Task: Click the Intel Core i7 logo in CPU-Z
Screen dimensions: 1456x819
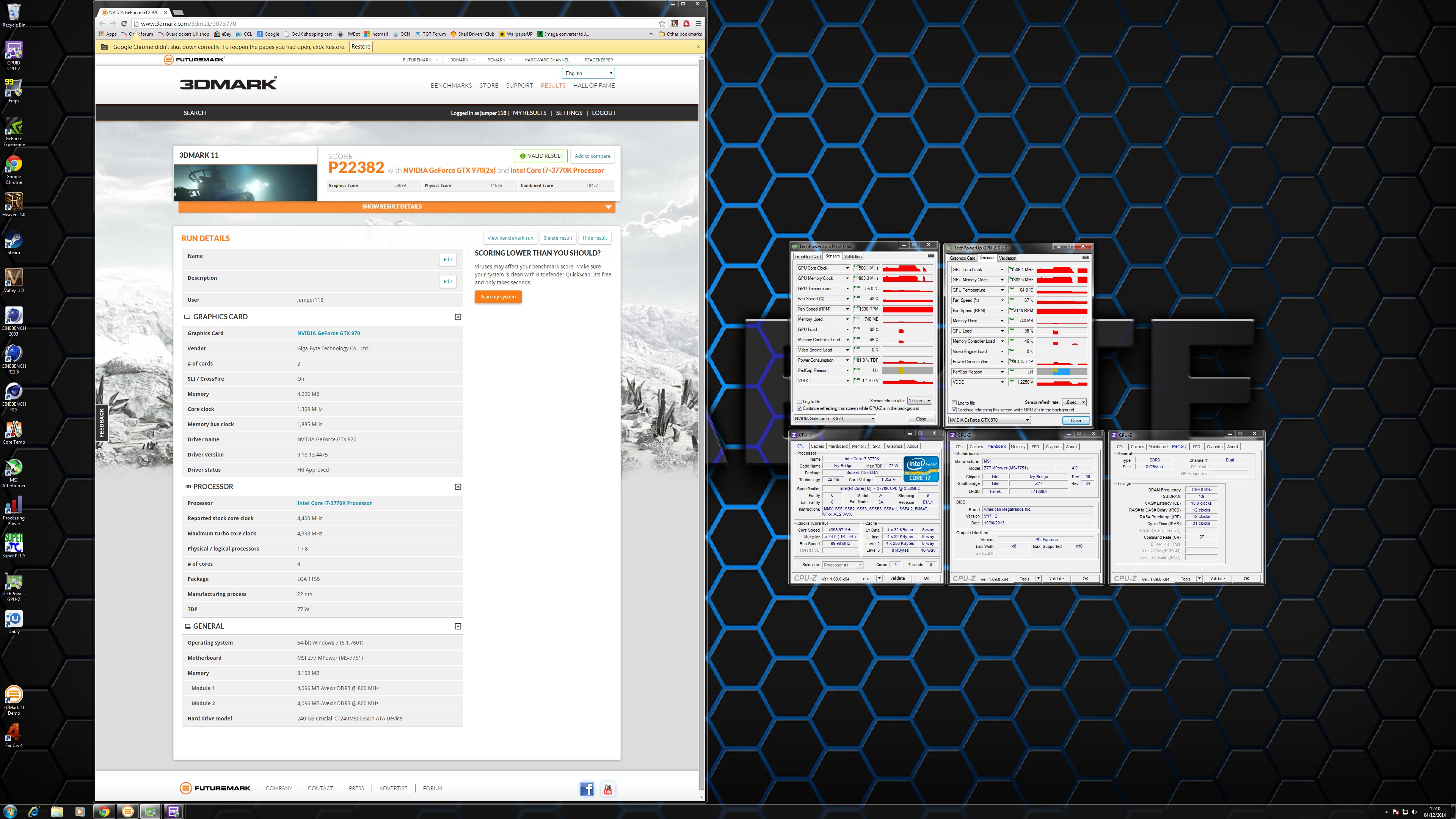Action: click(921, 469)
